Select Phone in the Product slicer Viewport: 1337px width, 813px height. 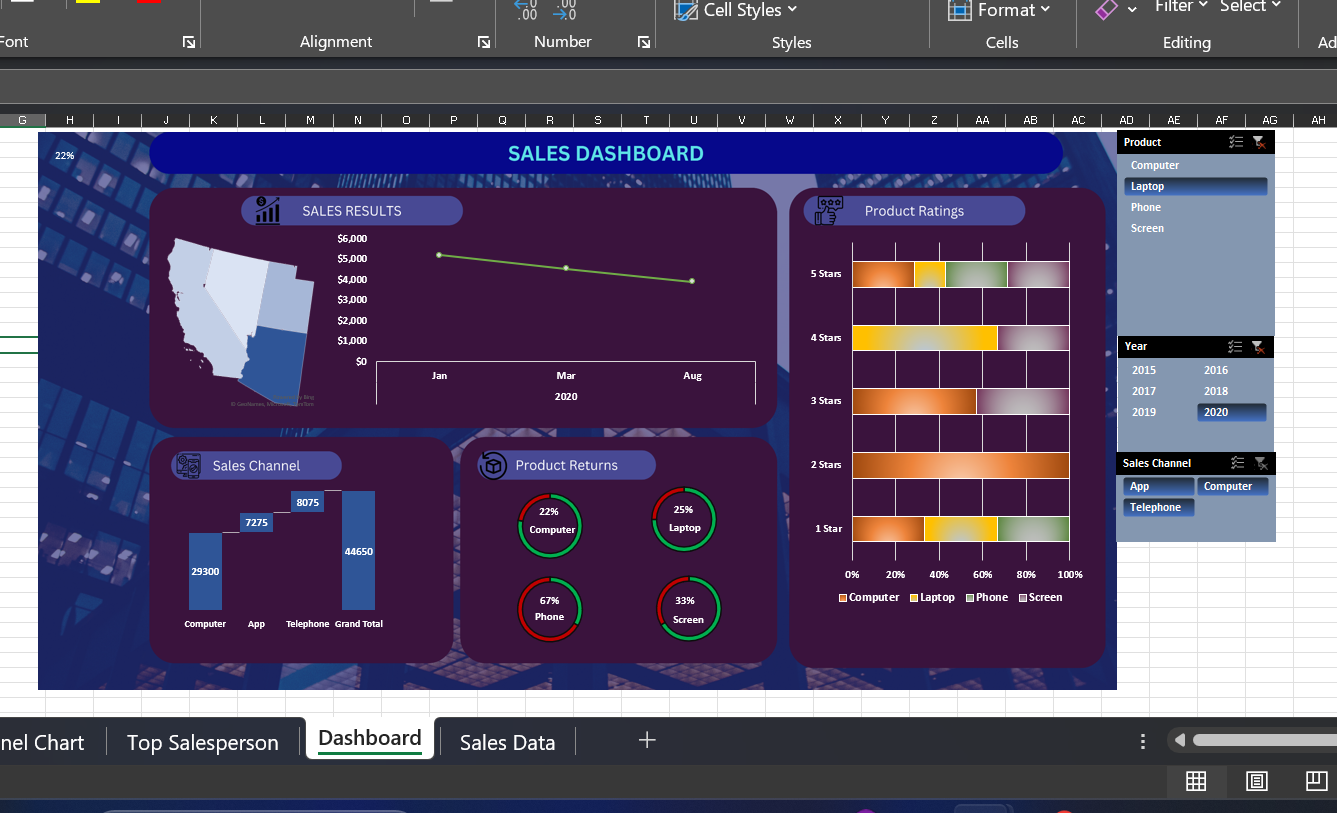1195,208
